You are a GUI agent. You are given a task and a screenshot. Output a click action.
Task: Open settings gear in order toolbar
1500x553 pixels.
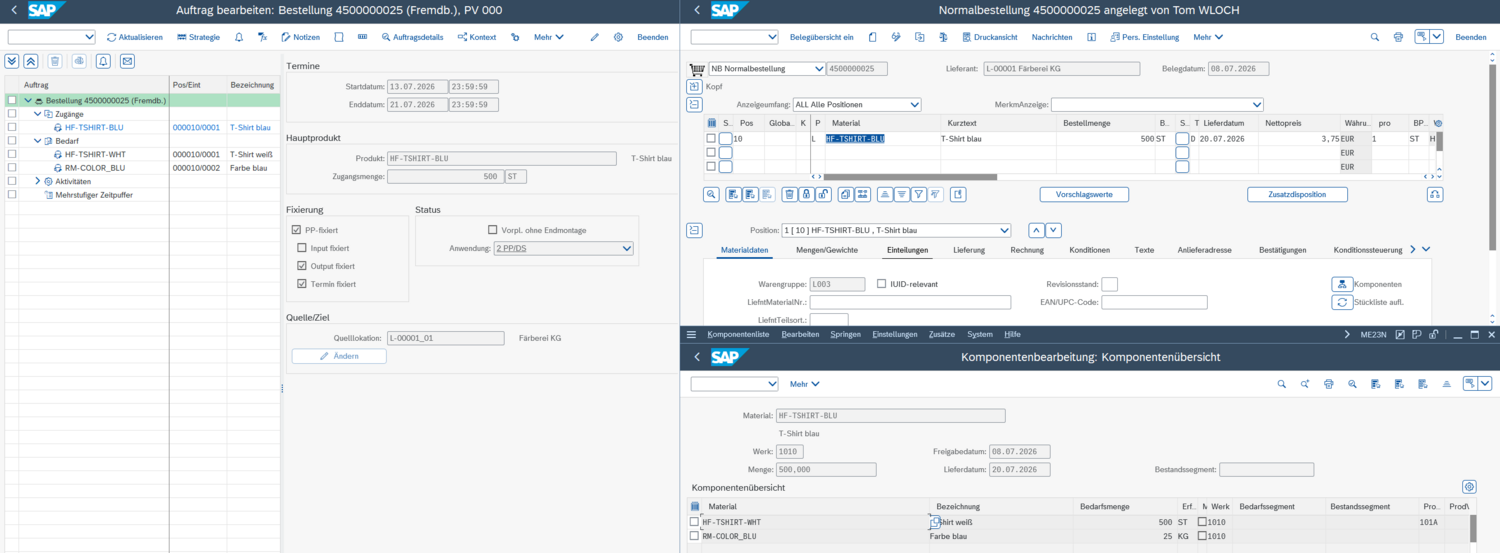pos(618,37)
